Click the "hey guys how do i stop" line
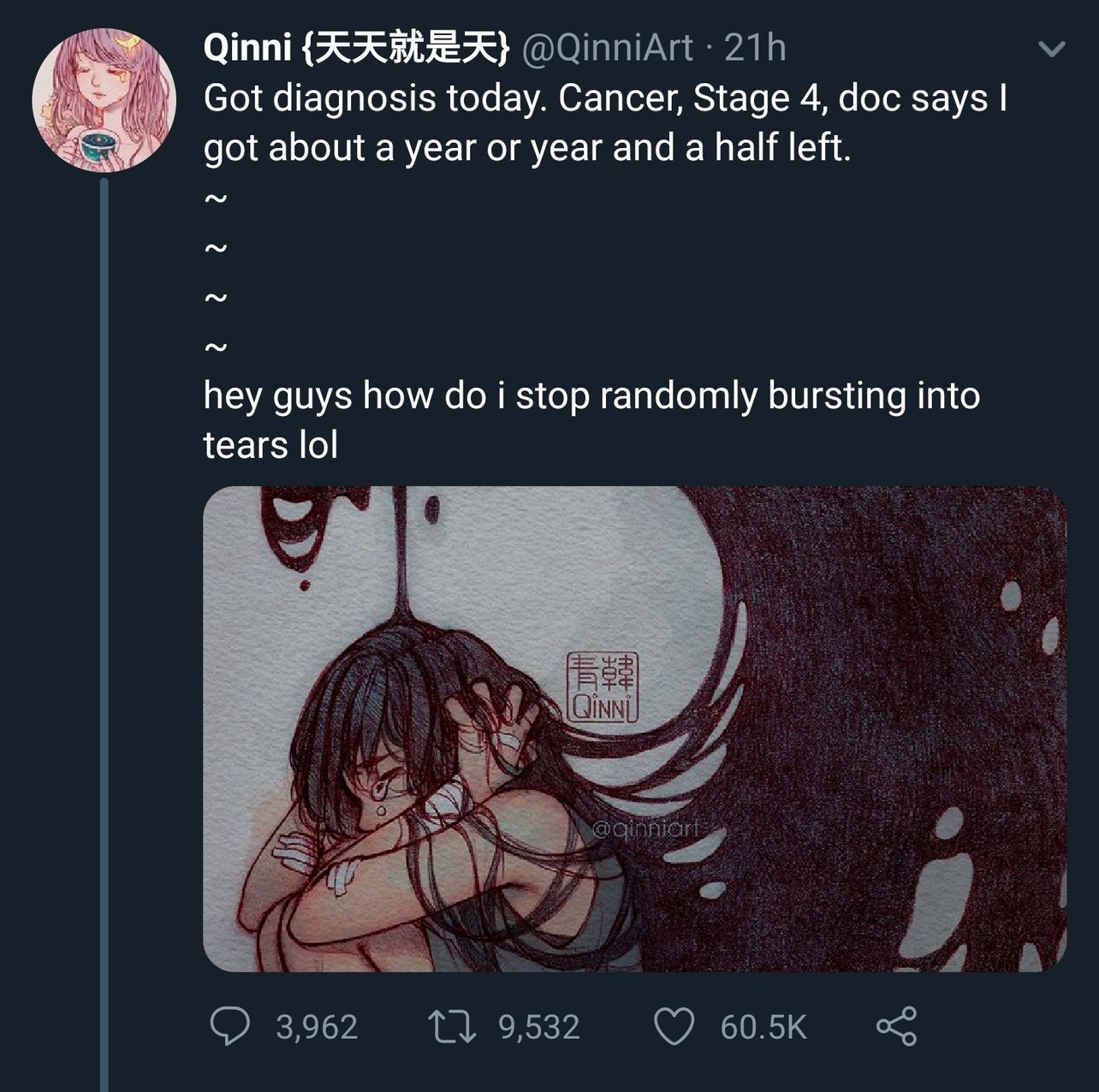The height and width of the screenshot is (1092, 1099). [x=591, y=396]
